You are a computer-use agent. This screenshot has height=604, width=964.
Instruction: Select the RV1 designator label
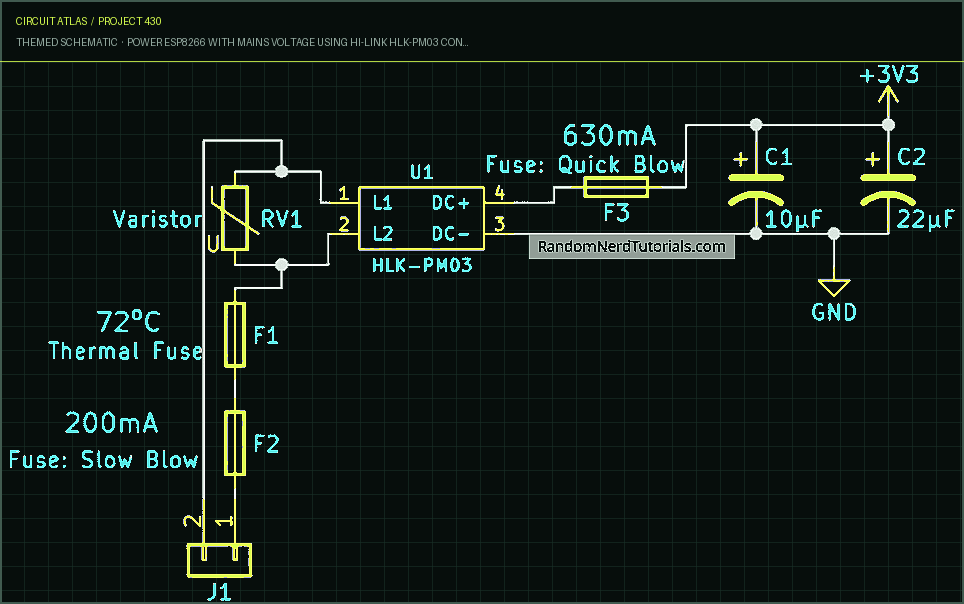(x=282, y=219)
